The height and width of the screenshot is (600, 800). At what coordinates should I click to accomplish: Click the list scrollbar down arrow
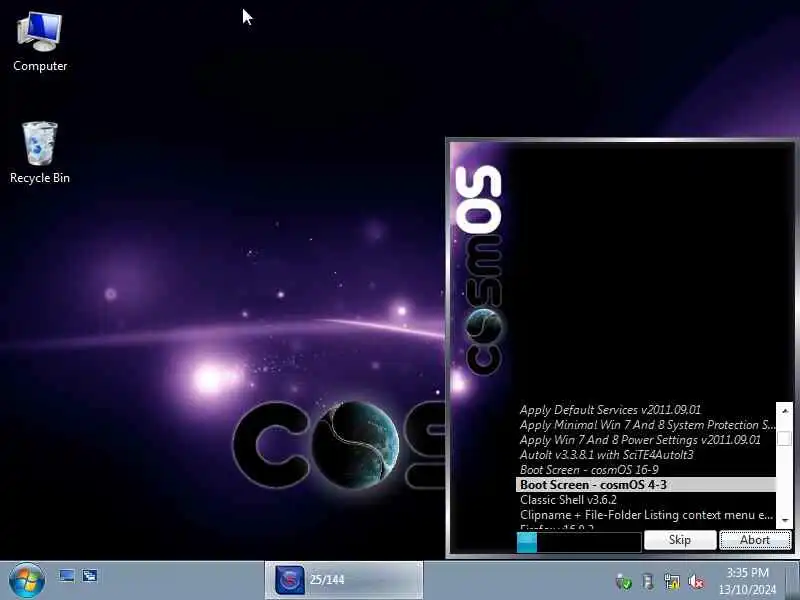point(785,520)
